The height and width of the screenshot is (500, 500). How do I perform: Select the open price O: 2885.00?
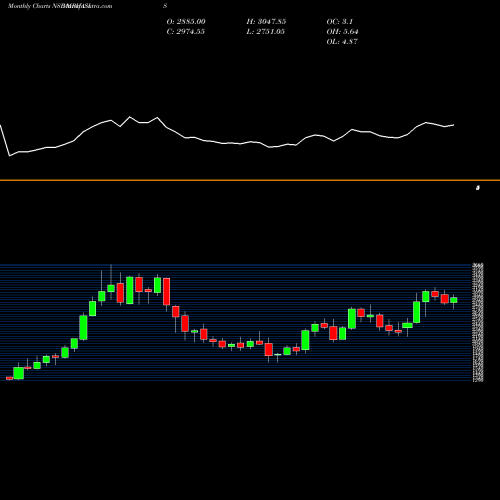coord(186,22)
